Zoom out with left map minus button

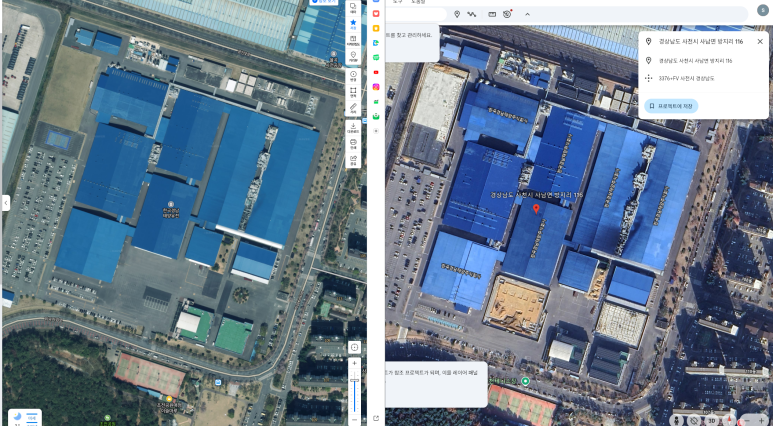[354, 420]
